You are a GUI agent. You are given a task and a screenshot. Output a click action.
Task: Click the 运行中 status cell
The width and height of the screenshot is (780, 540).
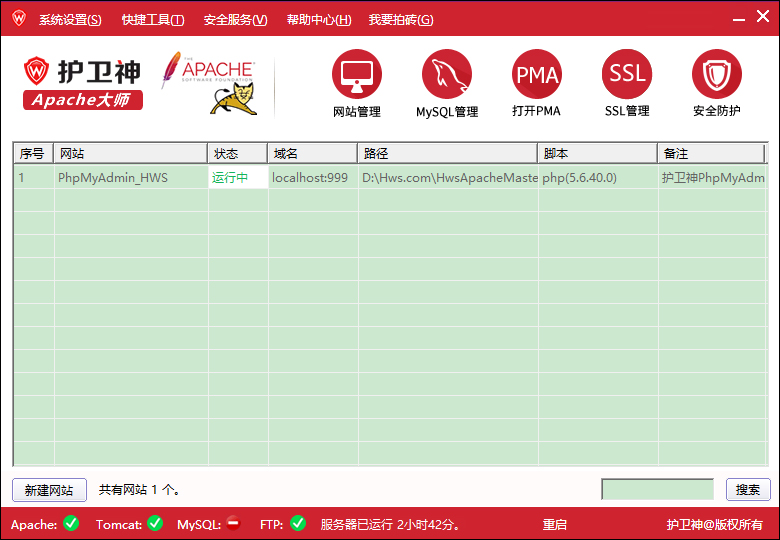click(238, 178)
